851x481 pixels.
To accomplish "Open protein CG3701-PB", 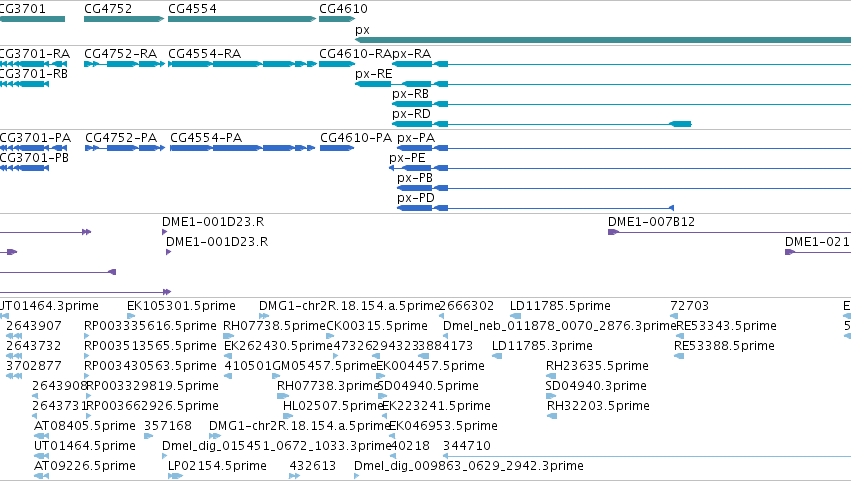I will coord(34,158).
